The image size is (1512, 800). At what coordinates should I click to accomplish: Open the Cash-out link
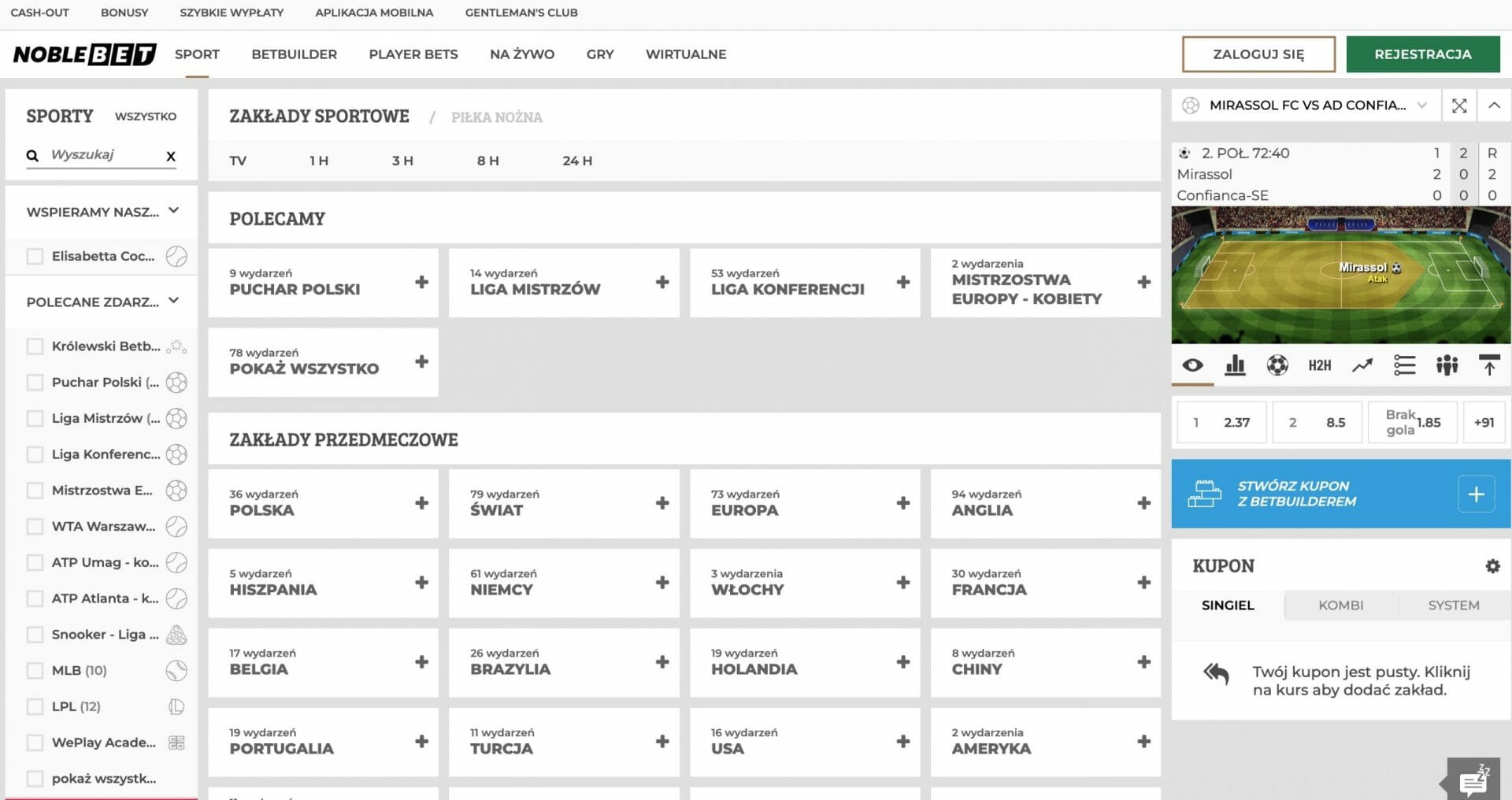pos(39,13)
